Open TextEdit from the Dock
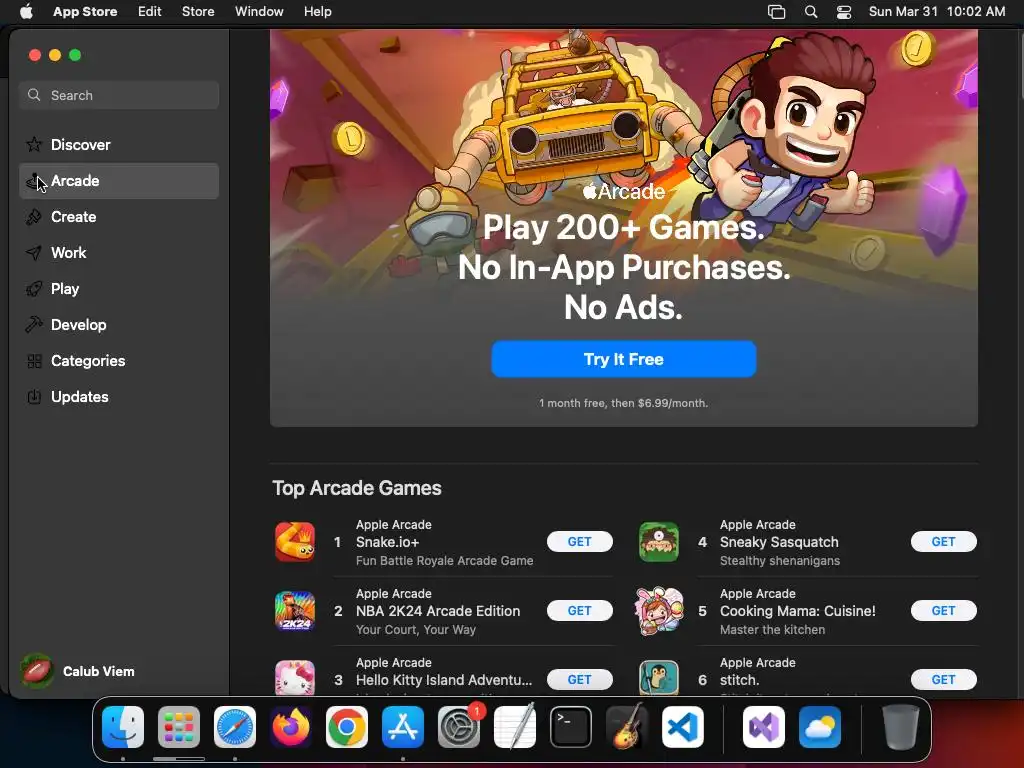 [x=515, y=727]
